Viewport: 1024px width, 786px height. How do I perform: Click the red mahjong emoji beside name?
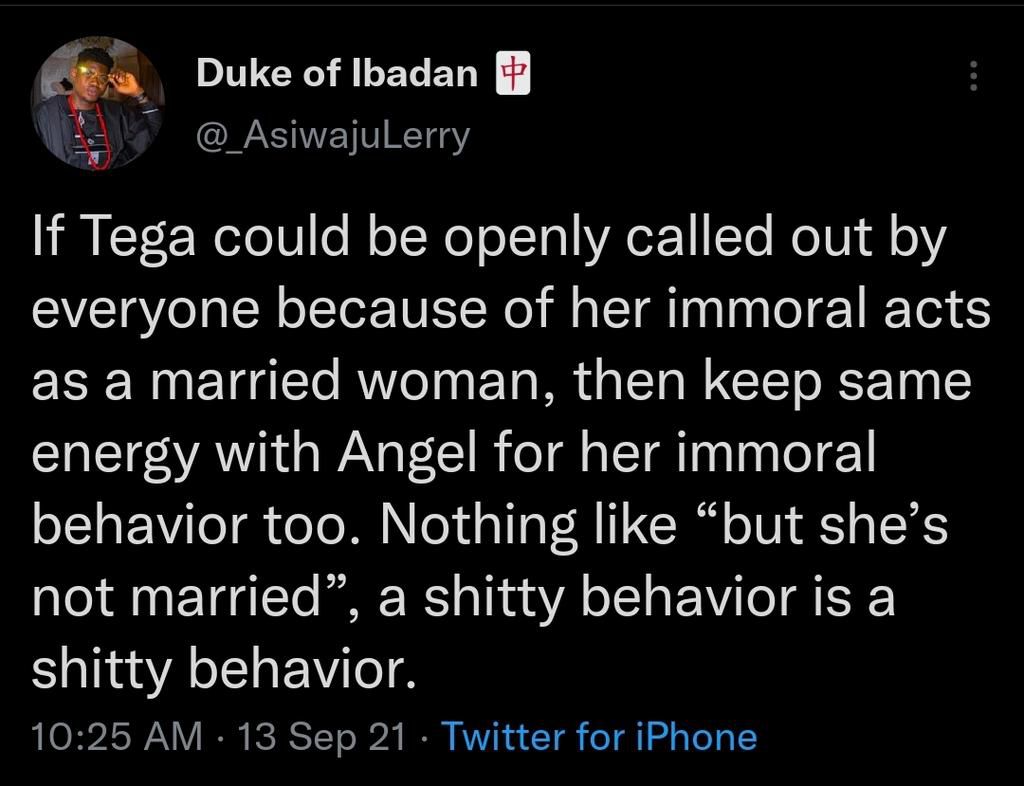click(x=512, y=74)
